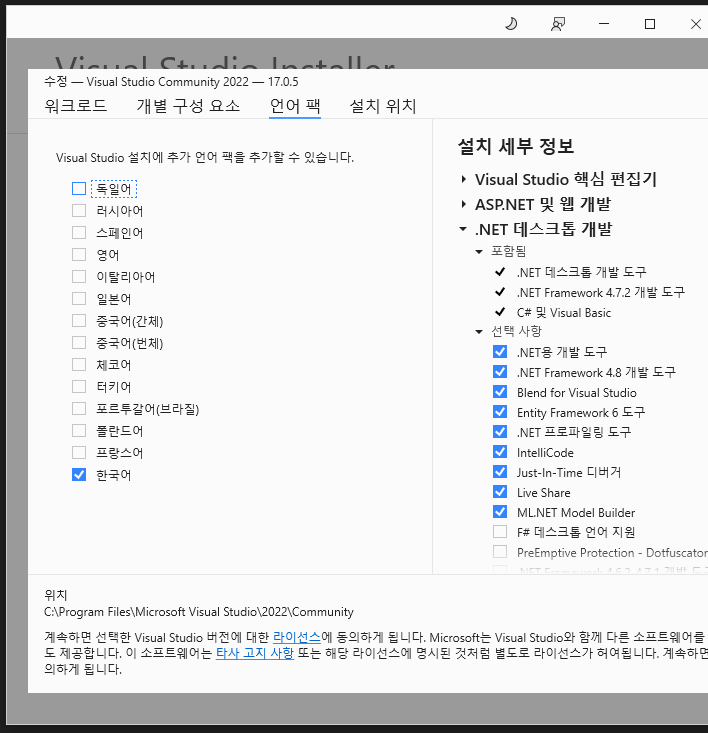This screenshot has height=733, width=708.
Task: Switch to the 개별 구성 요소 tab
Action: coord(188,106)
